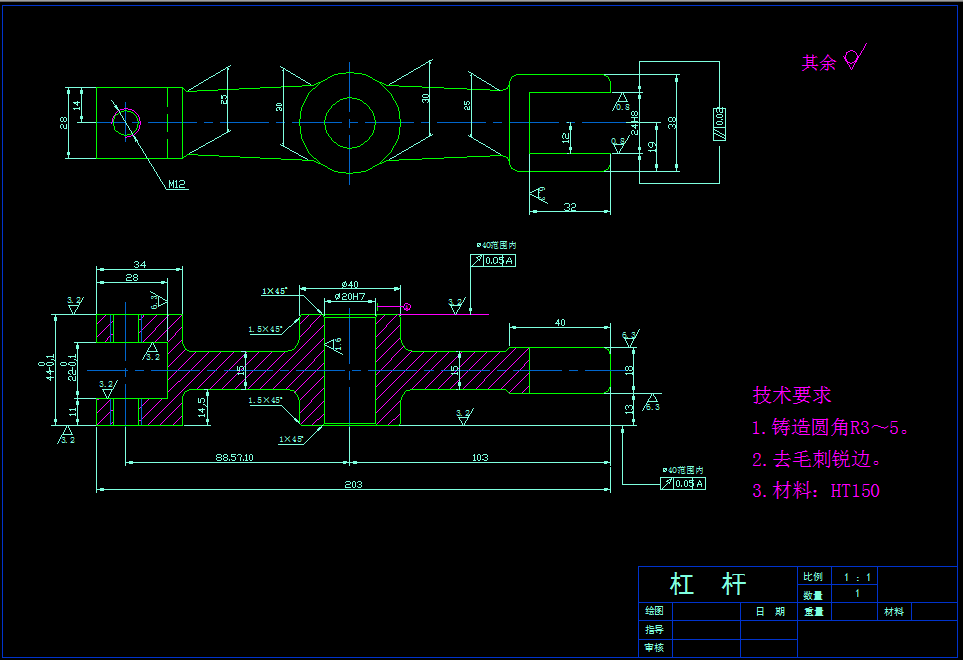The image size is (963, 660).
Task: Click the 数量 quantity value cell
Action: point(857,593)
